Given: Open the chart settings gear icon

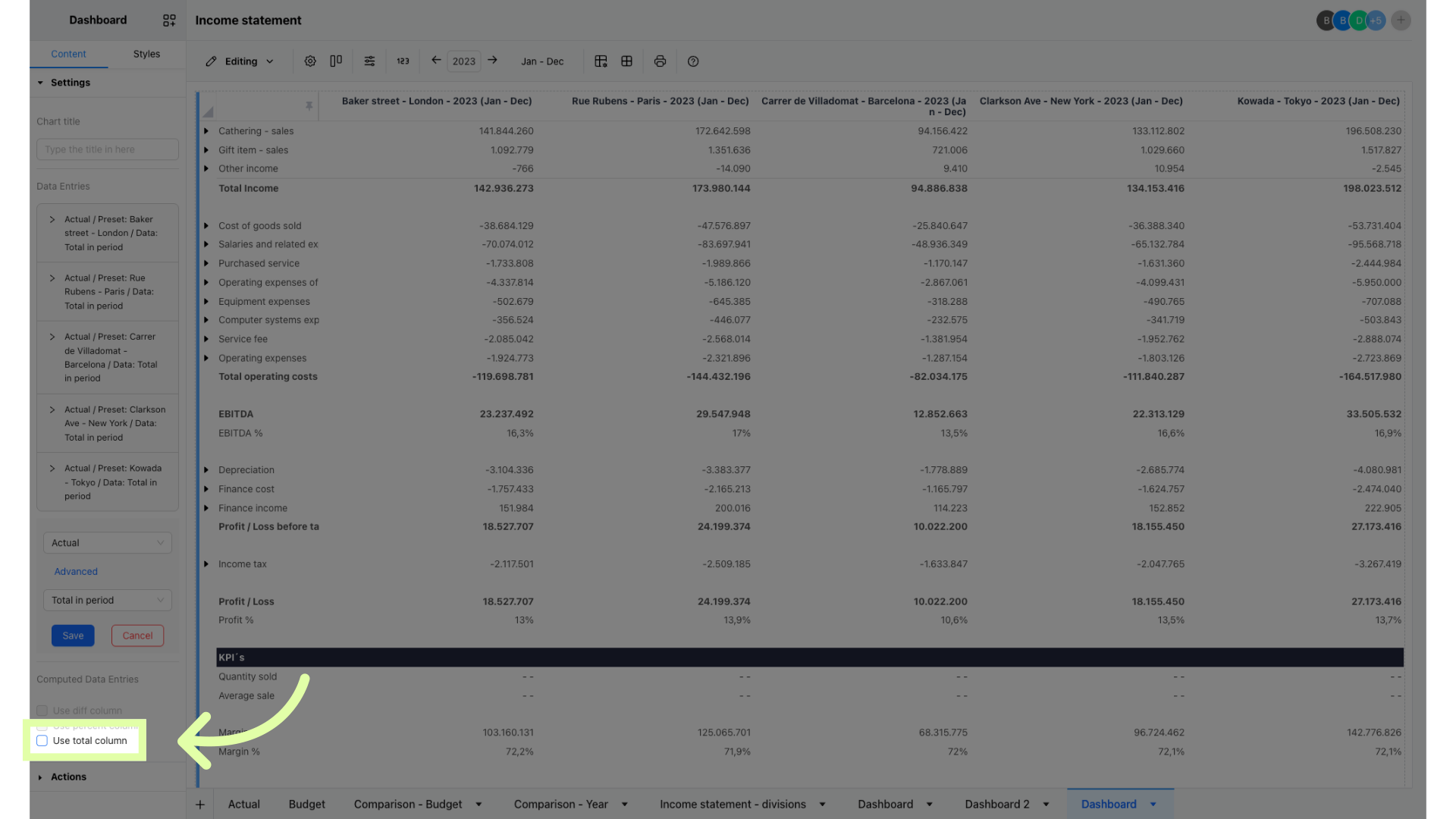Looking at the screenshot, I should pyautogui.click(x=310, y=61).
